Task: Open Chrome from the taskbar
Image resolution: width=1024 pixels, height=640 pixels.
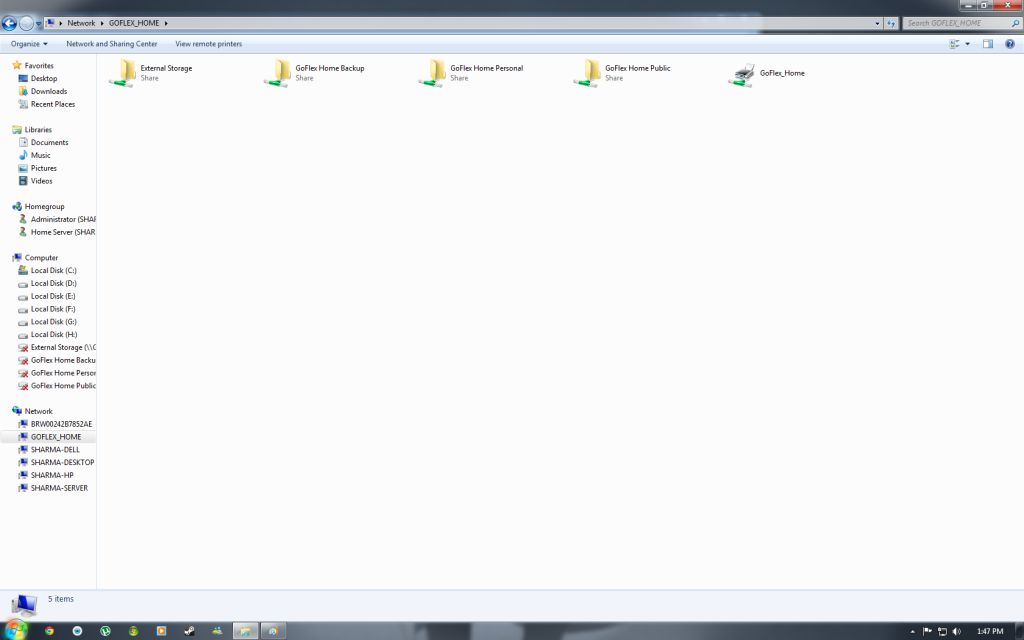Action: tap(49, 631)
